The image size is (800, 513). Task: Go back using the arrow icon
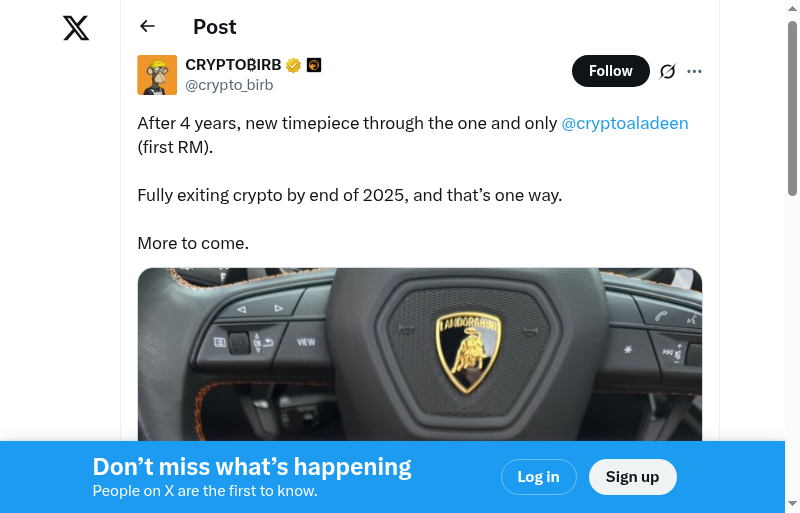tap(148, 27)
